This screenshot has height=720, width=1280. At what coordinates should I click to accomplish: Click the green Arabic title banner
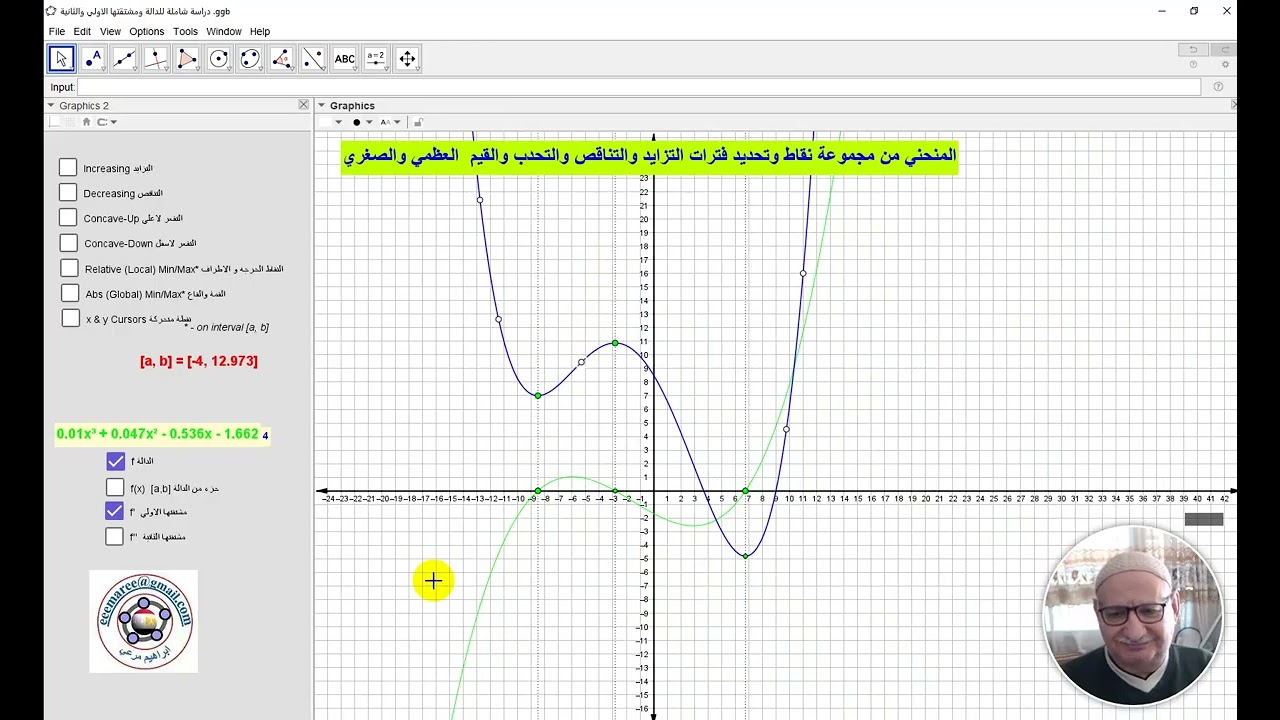pyautogui.click(x=650, y=156)
